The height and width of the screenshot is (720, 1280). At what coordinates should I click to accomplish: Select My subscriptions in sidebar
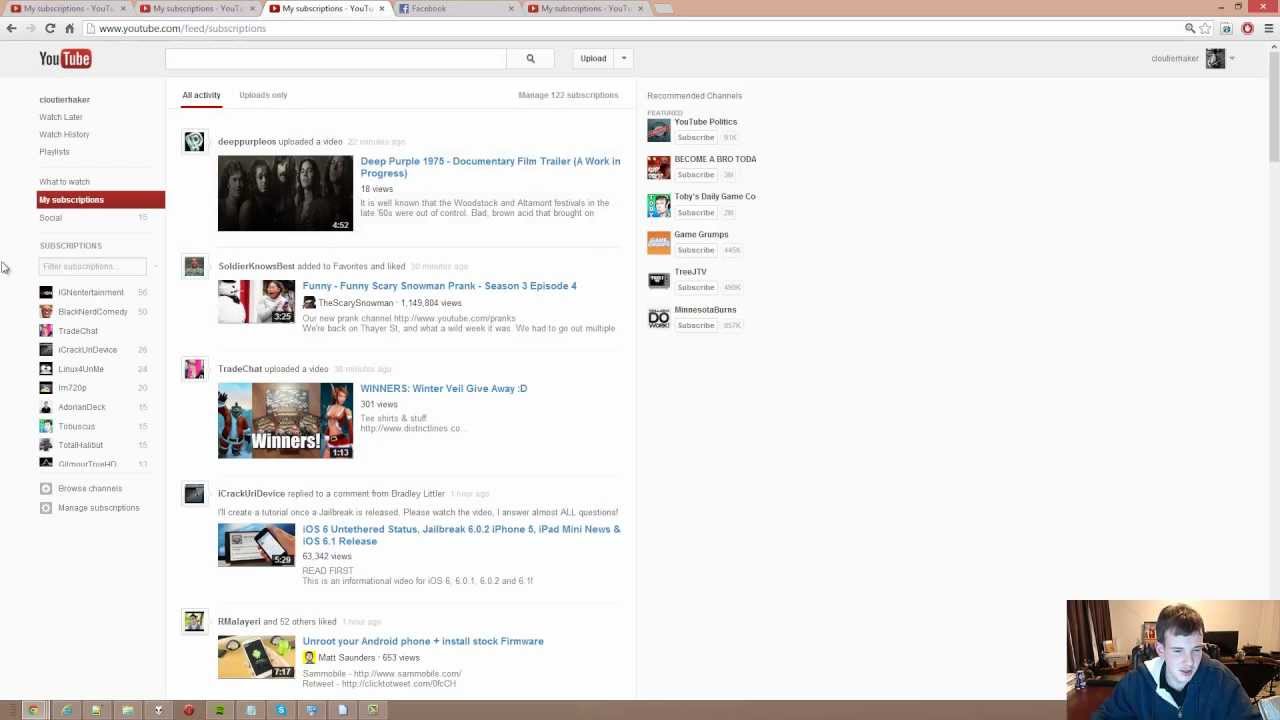tap(100, 200)
